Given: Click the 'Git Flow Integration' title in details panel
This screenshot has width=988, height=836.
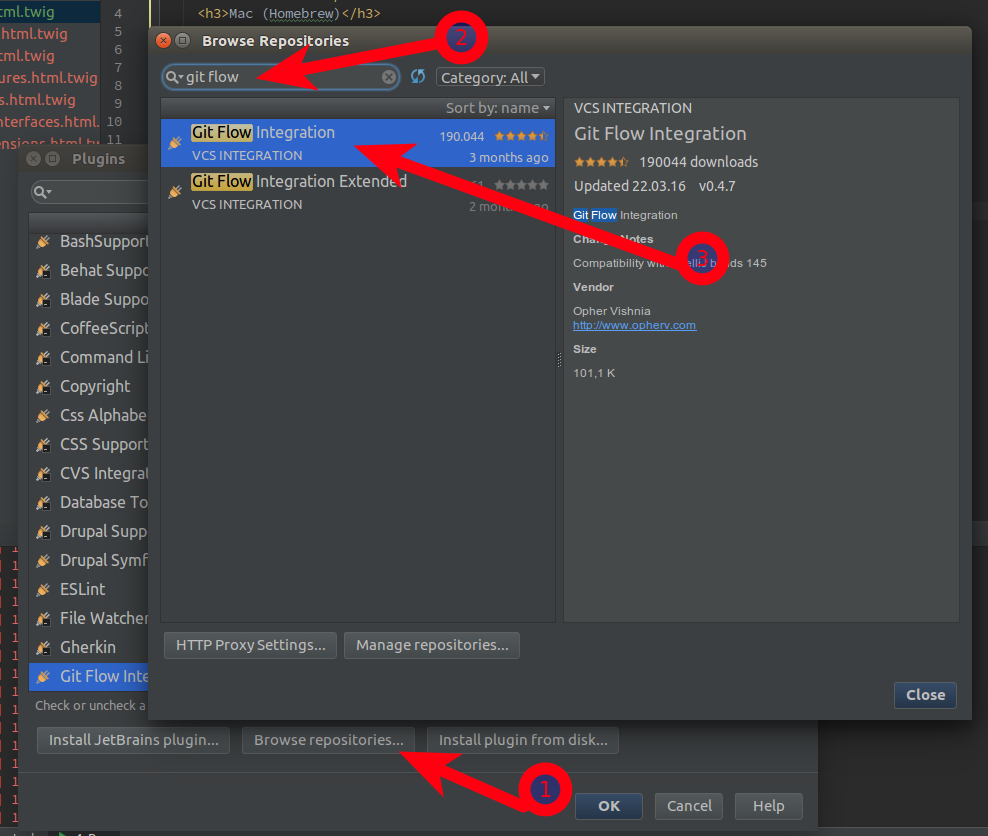Looking at the screenshot, I should tap(660, 134).
